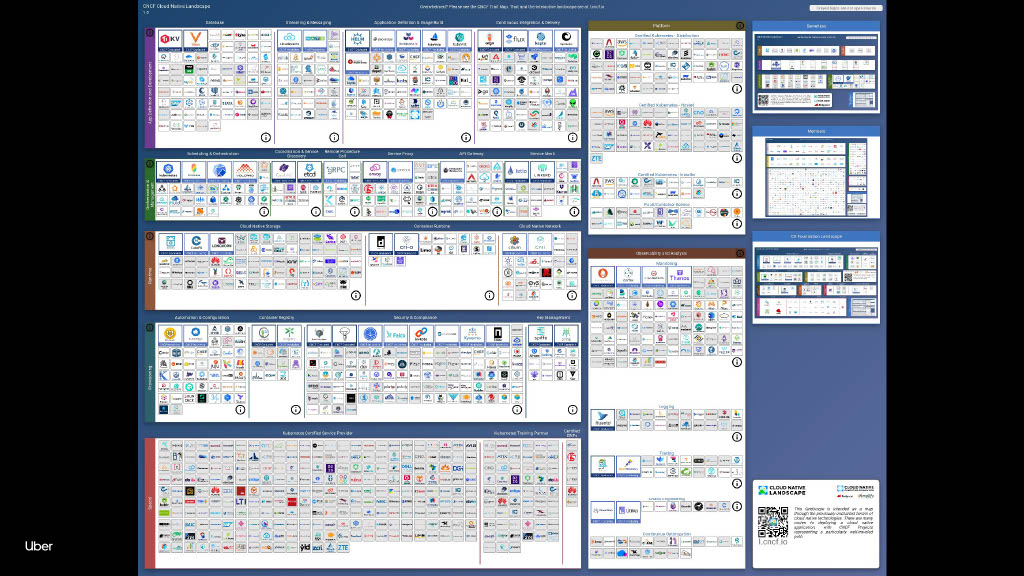This screenshot has width=1024, height=576.
Task: Show Automation & Configuration info
Action: pyautogui.click(x=240, y=409)
